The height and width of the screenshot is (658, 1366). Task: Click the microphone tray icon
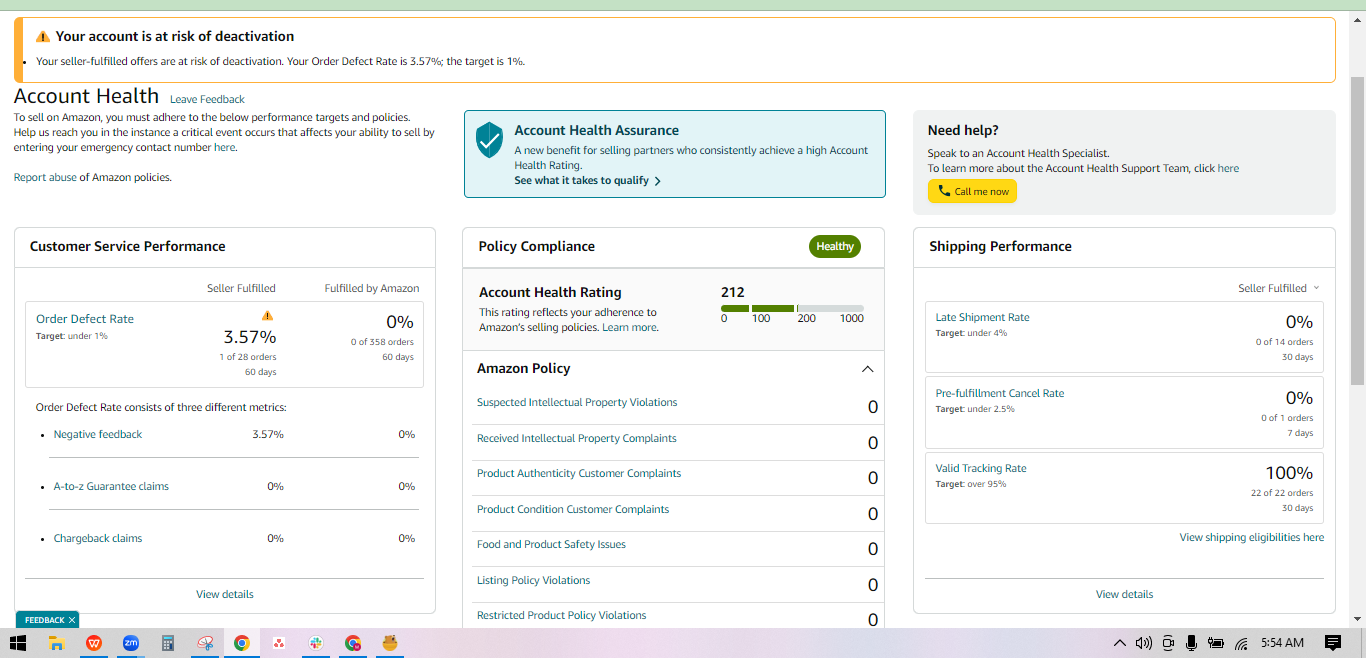point(1191,643)
